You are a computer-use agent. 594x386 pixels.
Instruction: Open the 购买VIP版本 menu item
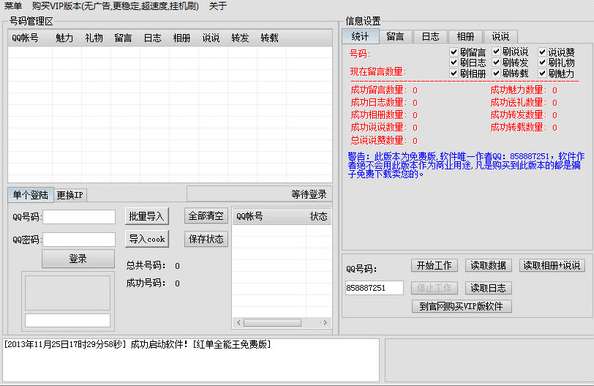(115, 6)
